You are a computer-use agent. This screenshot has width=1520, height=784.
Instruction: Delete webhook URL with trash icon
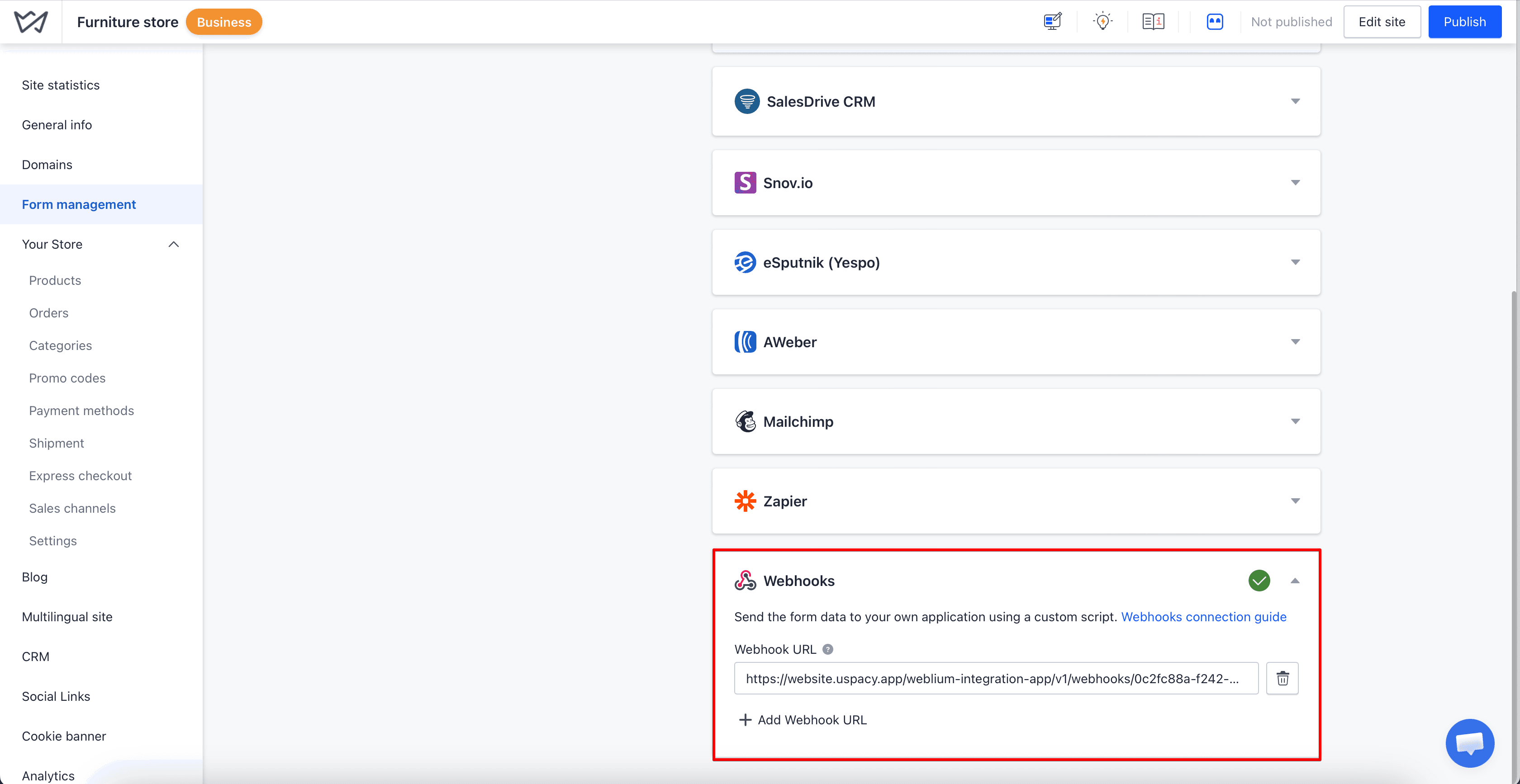coord(1282,678)
